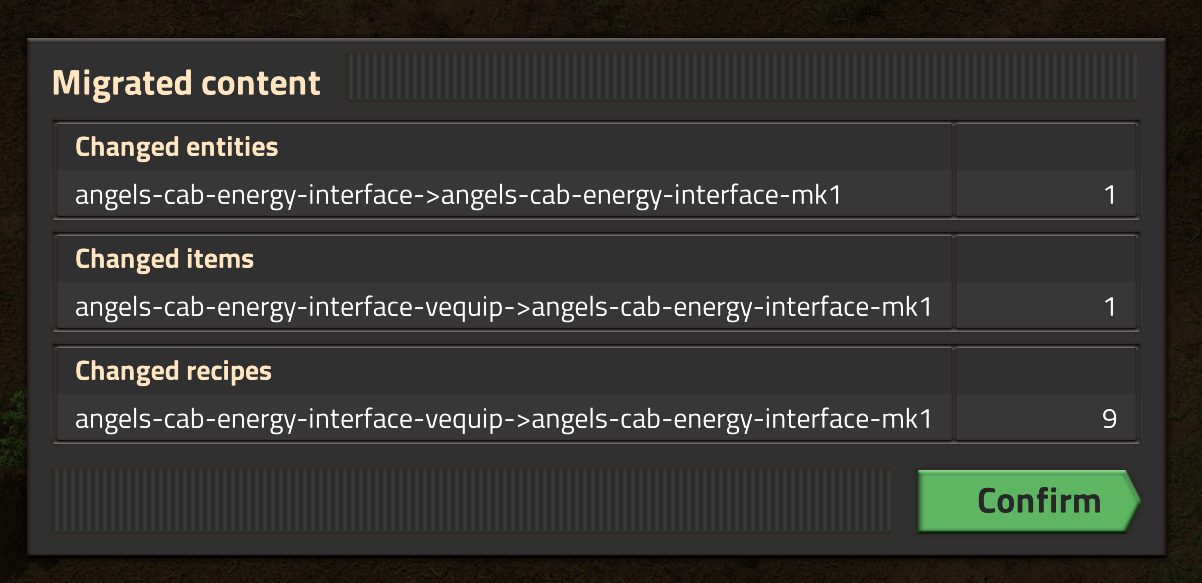Click empty count header beside Changed recipes
This screenshot has height=583, width=1202.
1046,371
